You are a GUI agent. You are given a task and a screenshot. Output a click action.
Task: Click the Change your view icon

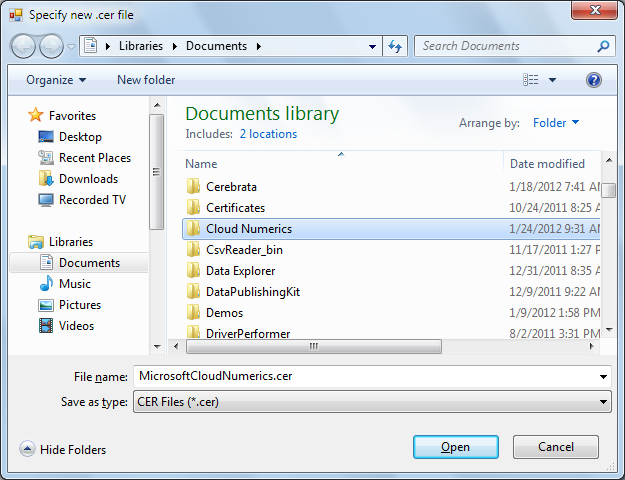pyautogui.click(x=531, y=80)
